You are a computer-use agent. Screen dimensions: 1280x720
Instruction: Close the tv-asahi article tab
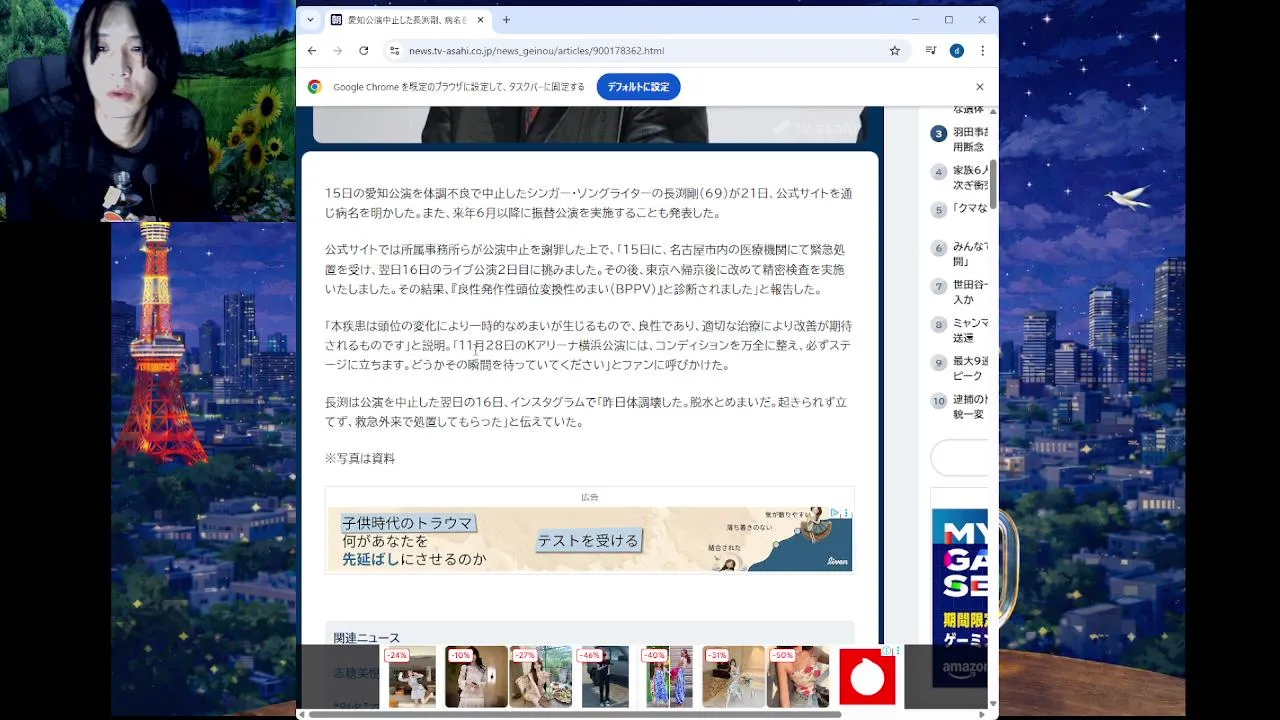[x=481, y=20]
